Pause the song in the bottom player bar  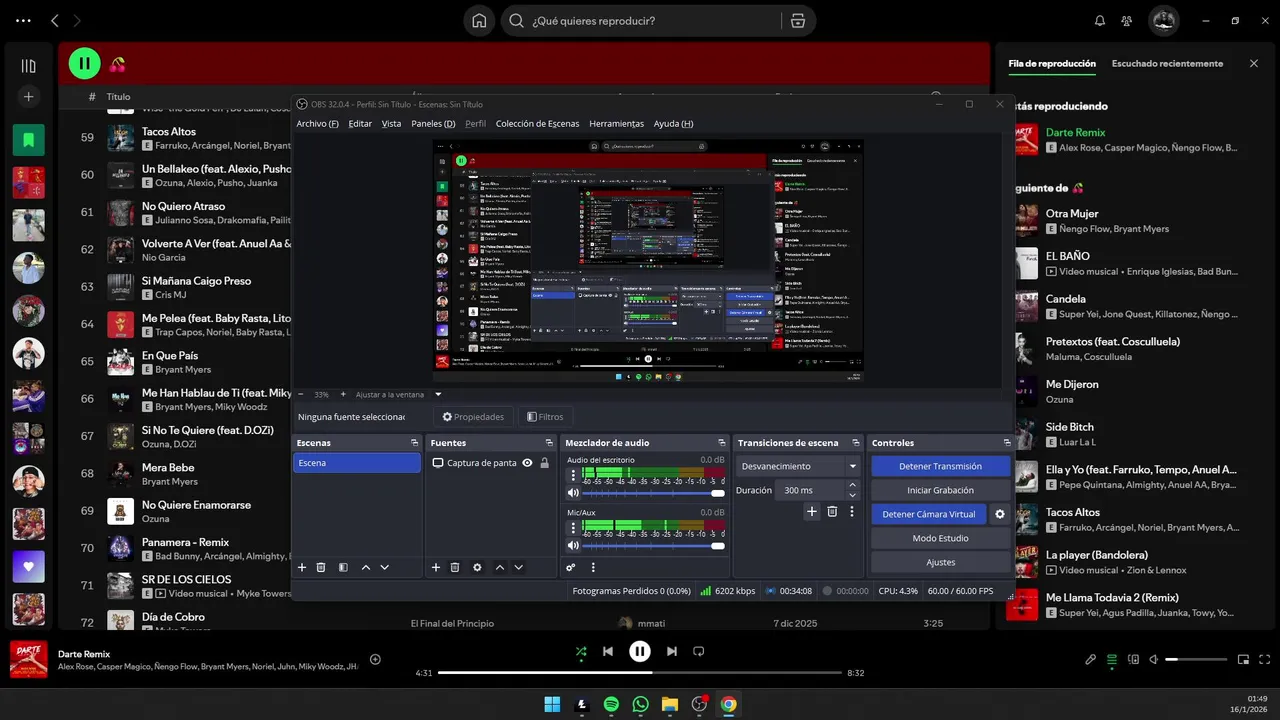640,651
